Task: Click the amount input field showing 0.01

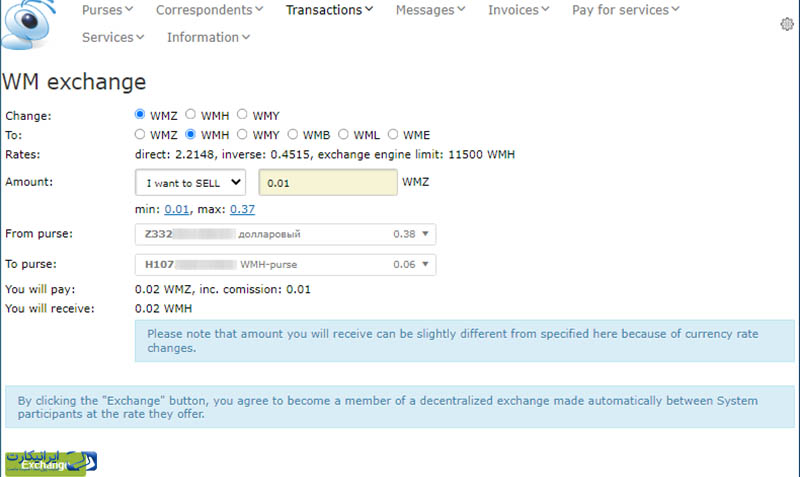Action: [328, 183]
